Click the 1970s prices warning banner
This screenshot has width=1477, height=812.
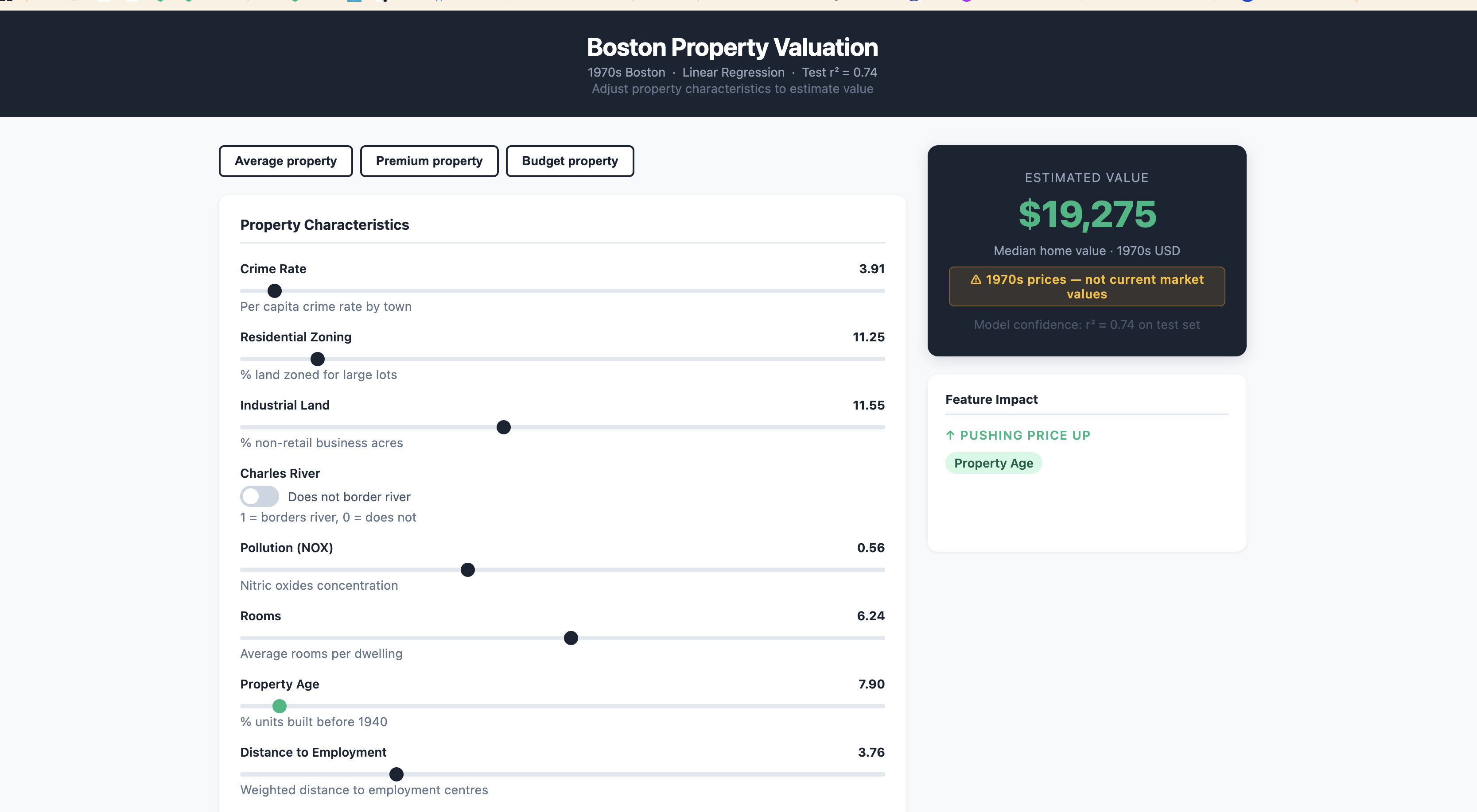coord(1087,286)
